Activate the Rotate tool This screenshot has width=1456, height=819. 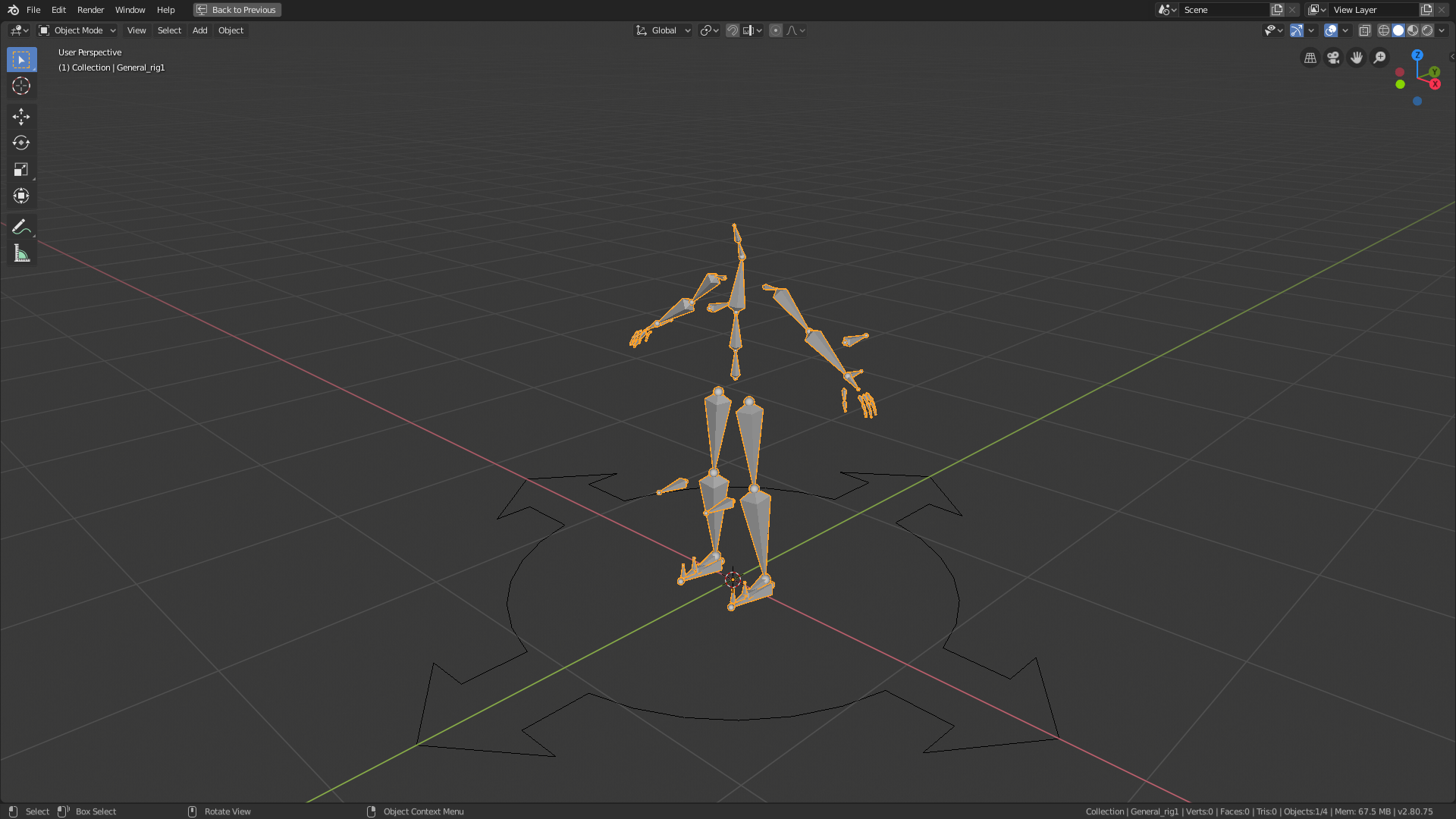pyautogui.click(x=21, y=143)
